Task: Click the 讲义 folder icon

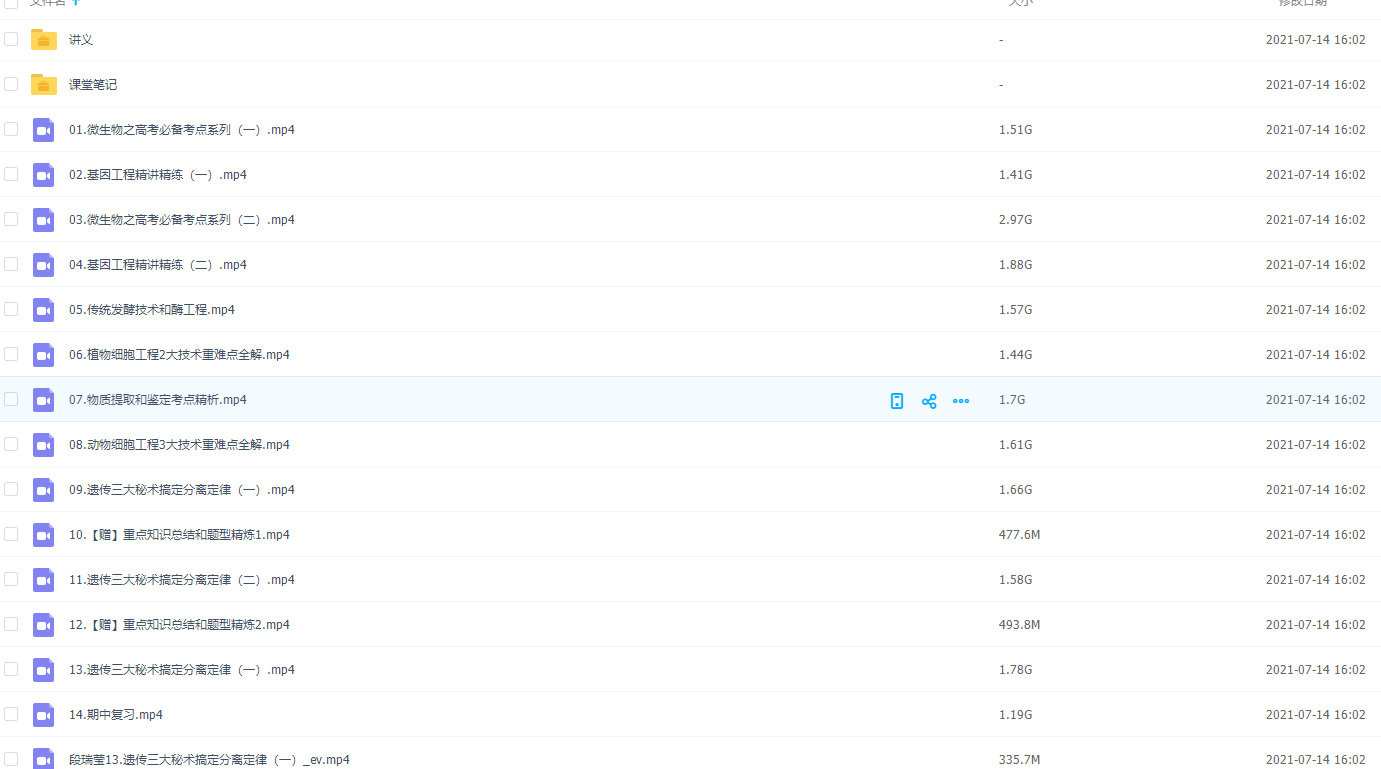Action: pyautogui.click(x=44, y=40)
